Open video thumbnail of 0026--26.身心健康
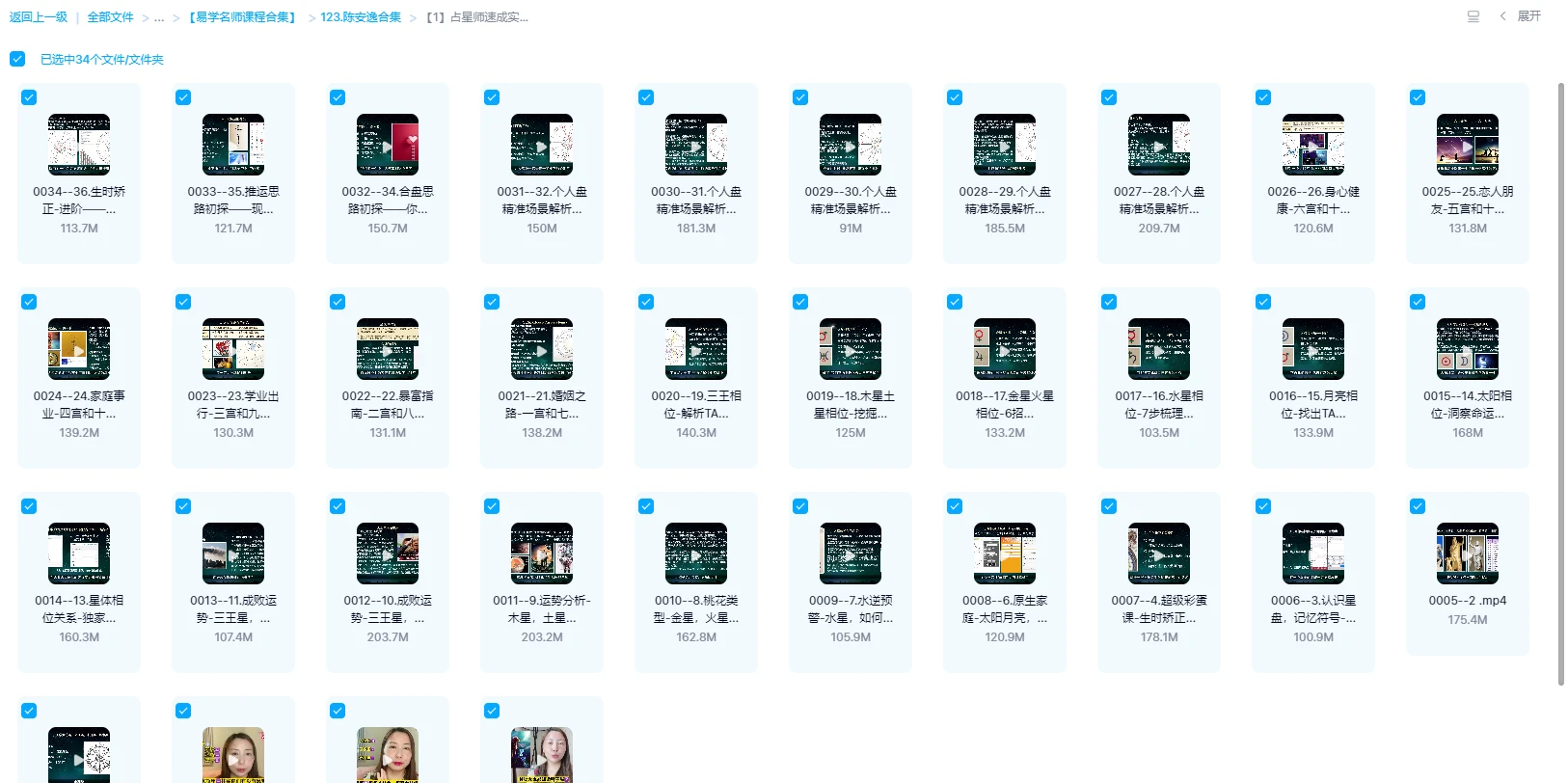Image resolution: width=1568 pixels, height=783 pixels. [1313, 145]
